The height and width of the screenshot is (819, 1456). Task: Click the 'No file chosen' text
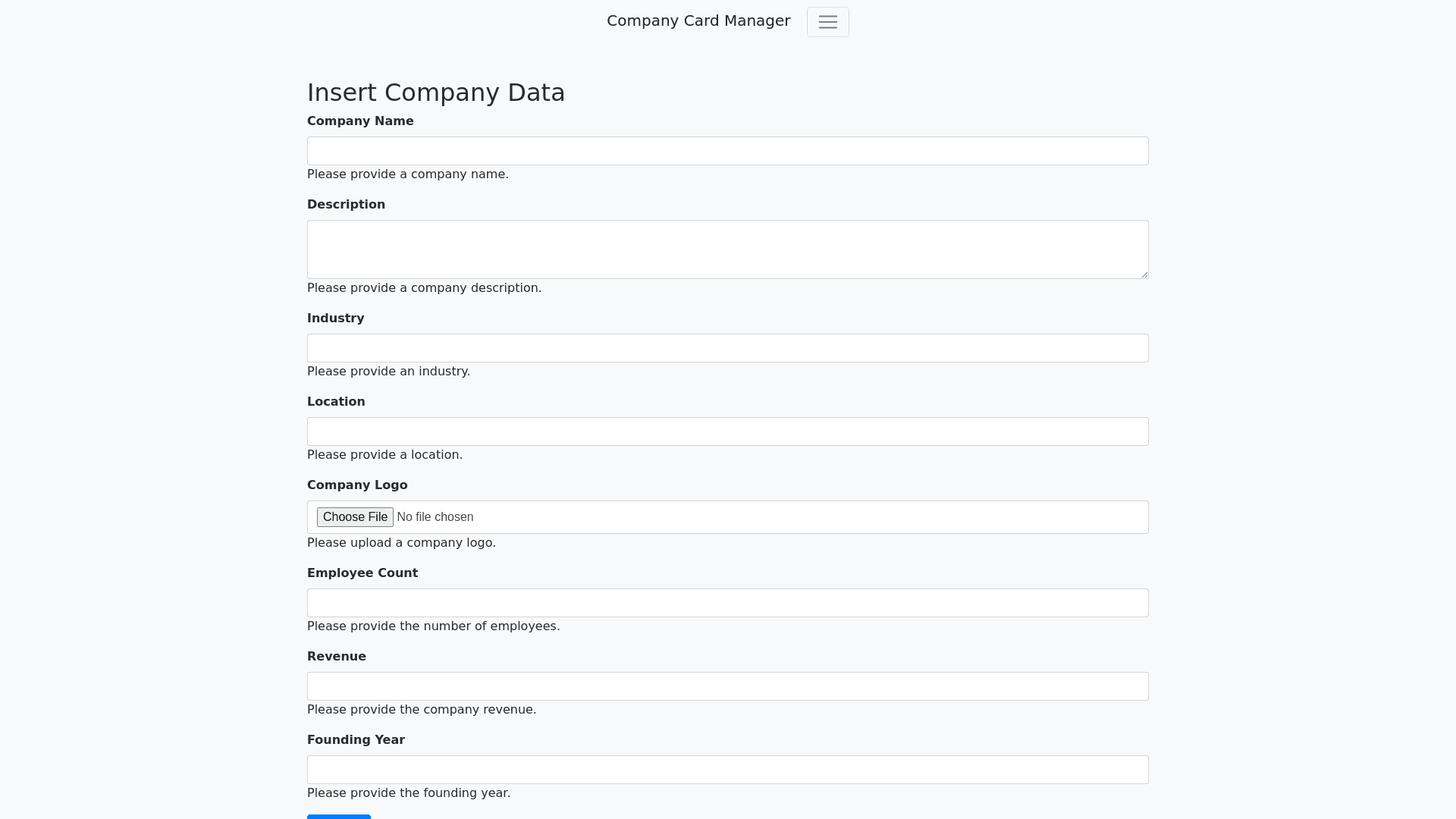pyautogui.click(x=435, y=517)
